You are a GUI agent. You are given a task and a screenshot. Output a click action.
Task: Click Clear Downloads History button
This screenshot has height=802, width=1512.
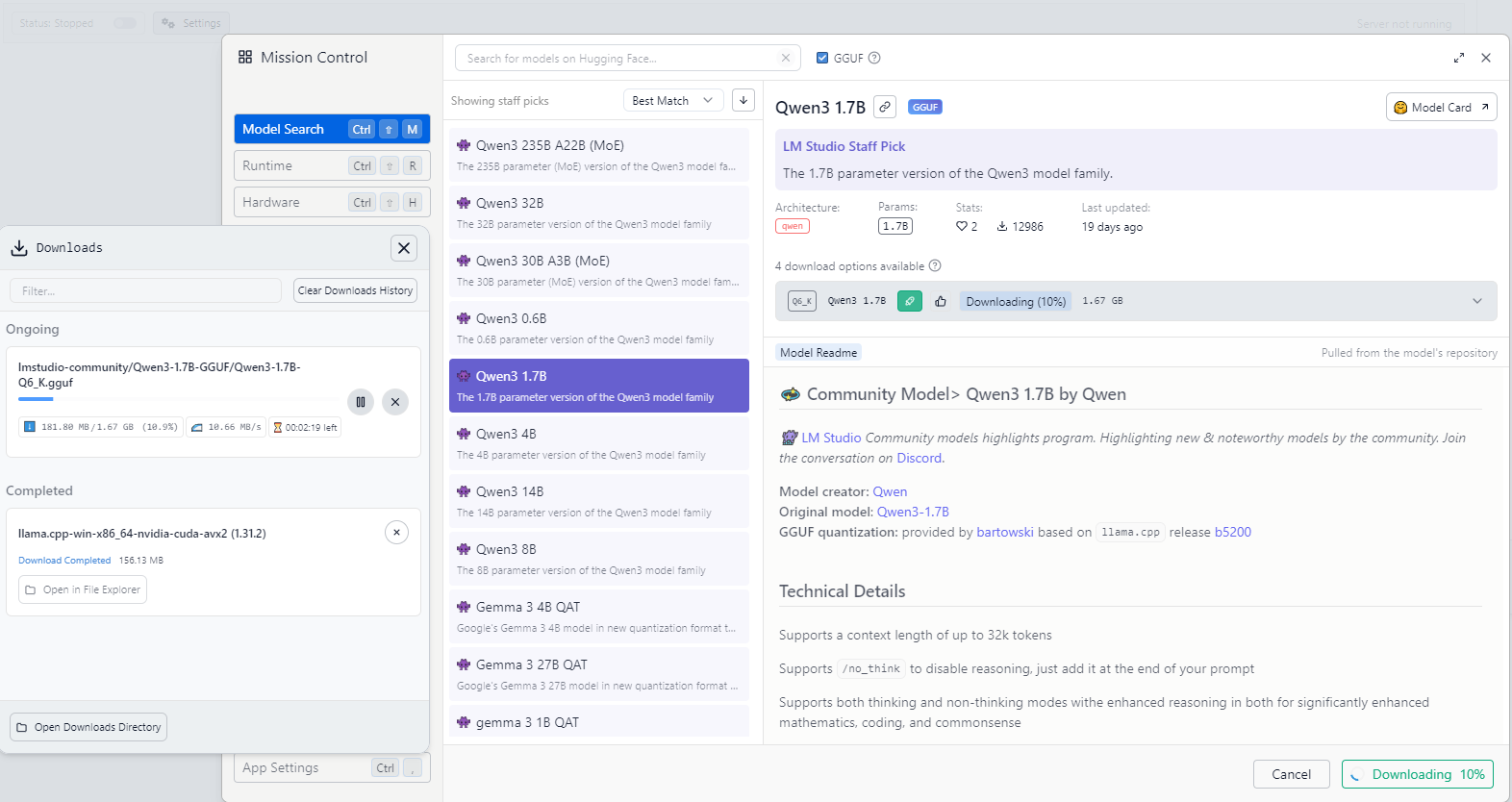355,290
